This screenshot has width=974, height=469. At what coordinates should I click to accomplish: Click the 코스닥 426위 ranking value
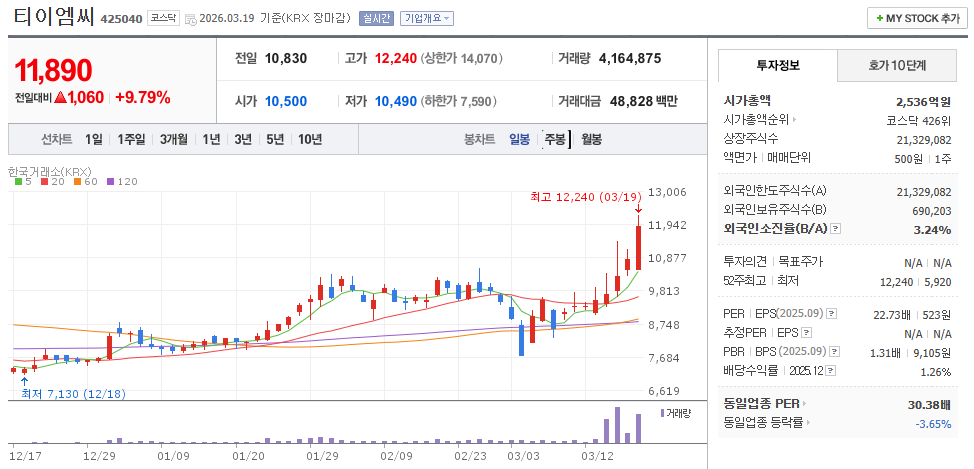919,120
